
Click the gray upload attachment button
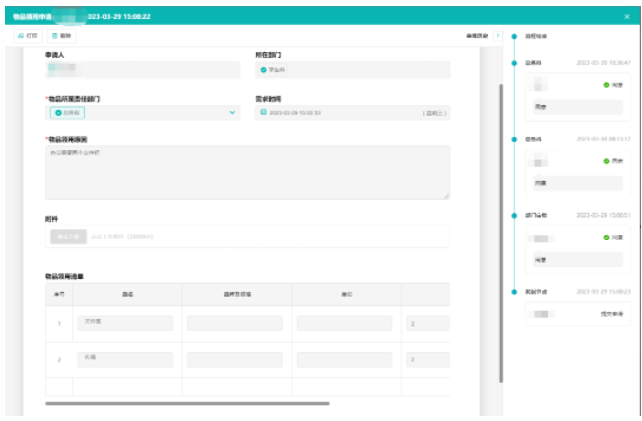(x=68, y=236)
